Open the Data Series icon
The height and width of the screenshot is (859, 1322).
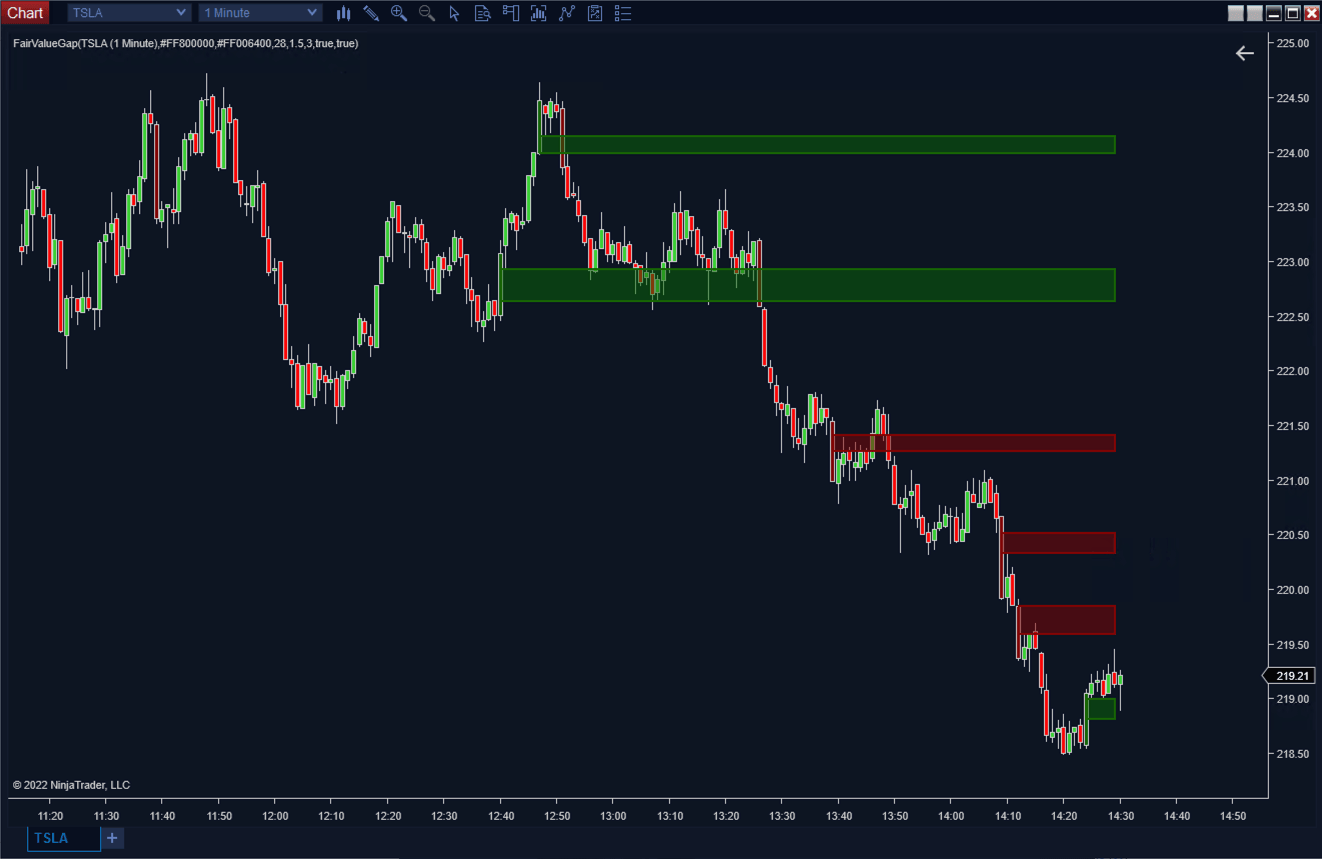(539, 13)
